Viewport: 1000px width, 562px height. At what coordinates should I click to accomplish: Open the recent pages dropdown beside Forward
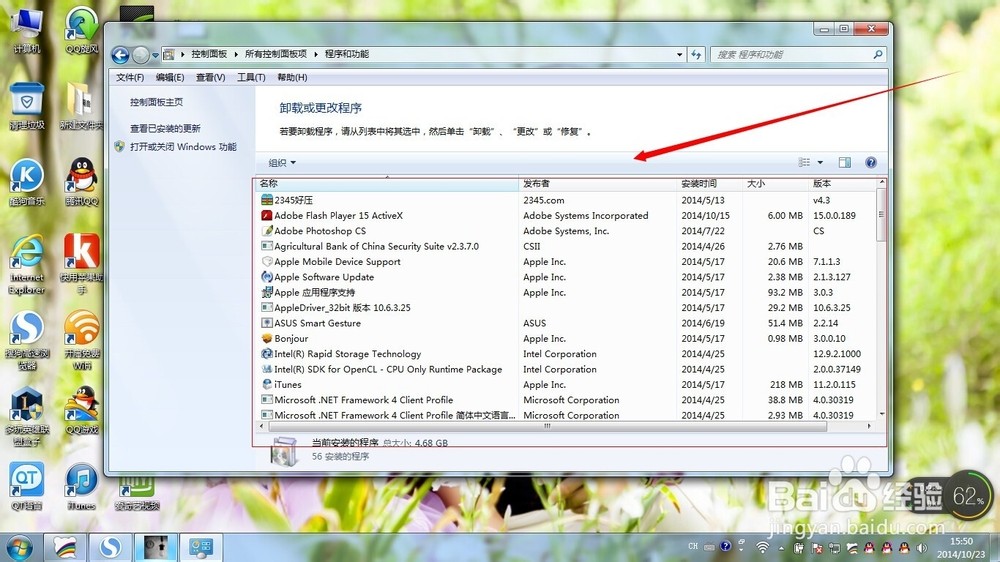point(155,55)
